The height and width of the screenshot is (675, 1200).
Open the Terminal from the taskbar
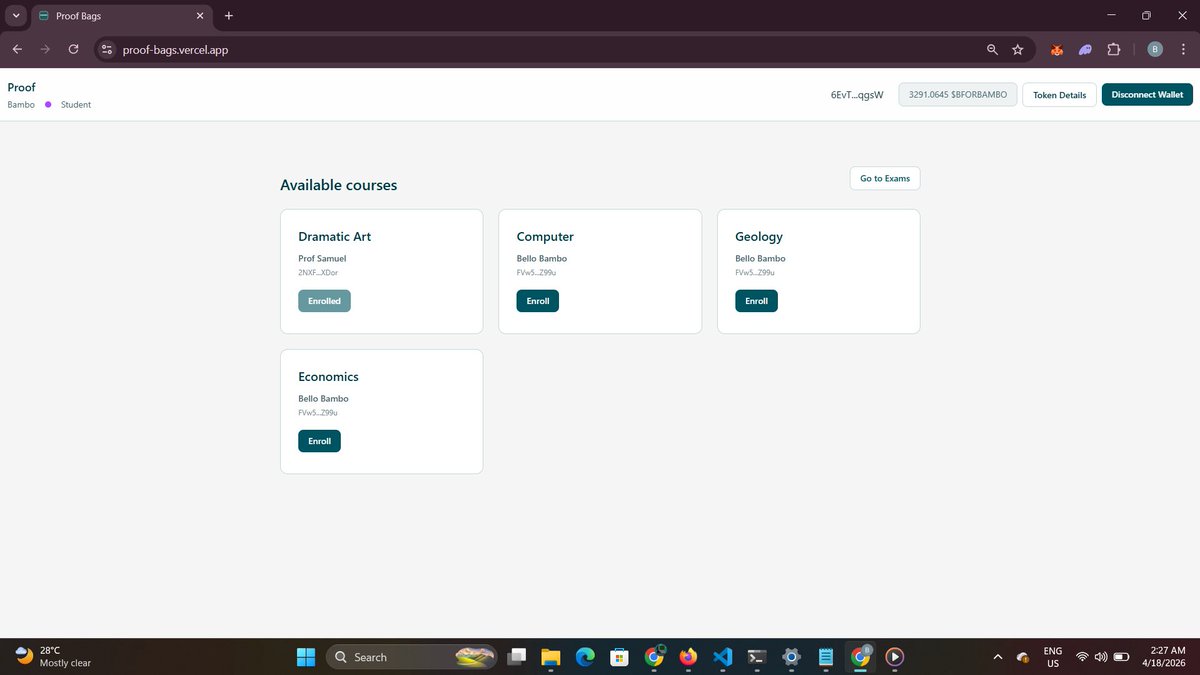point(757,657)
